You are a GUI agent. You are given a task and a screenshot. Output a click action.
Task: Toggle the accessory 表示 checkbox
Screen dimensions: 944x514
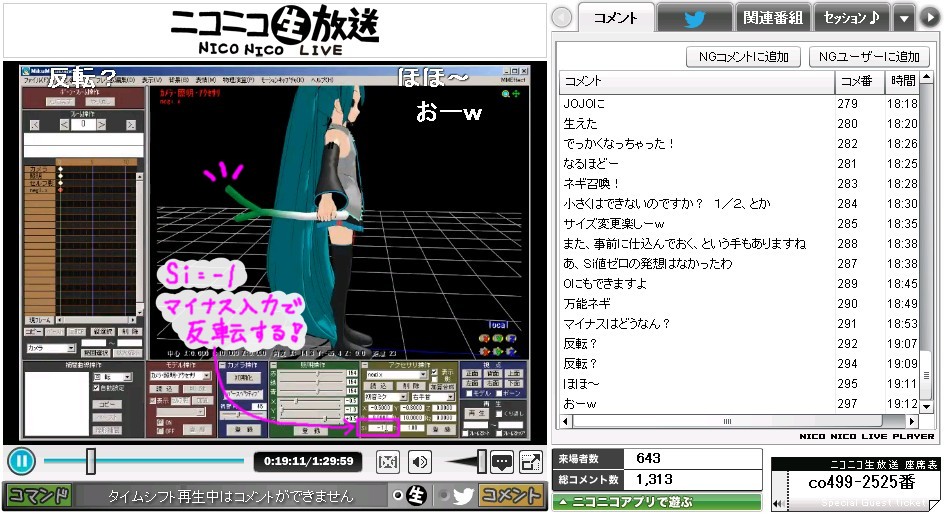coord(434,373)
